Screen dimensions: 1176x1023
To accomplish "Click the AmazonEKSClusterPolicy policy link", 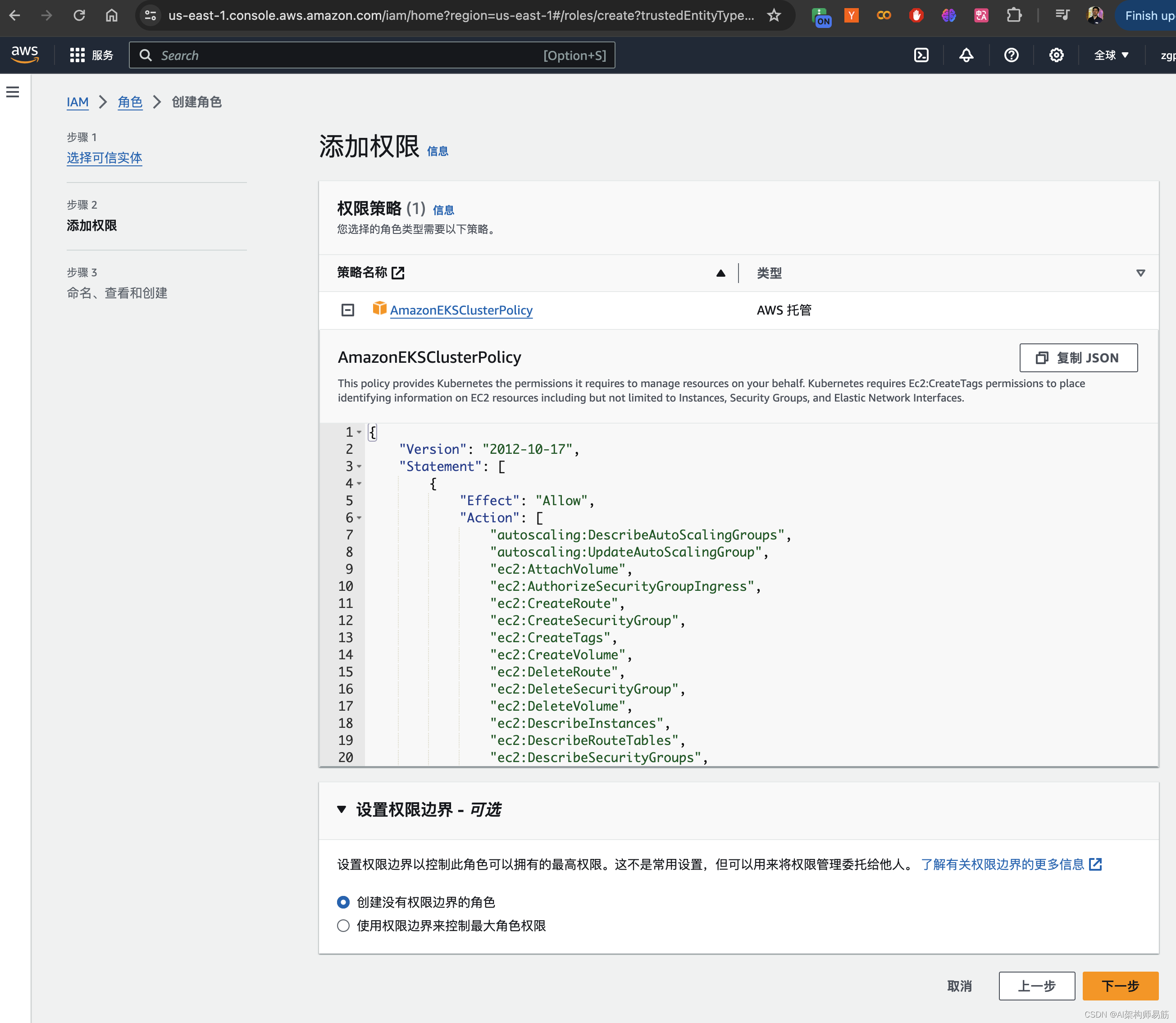I will [461, 310].
